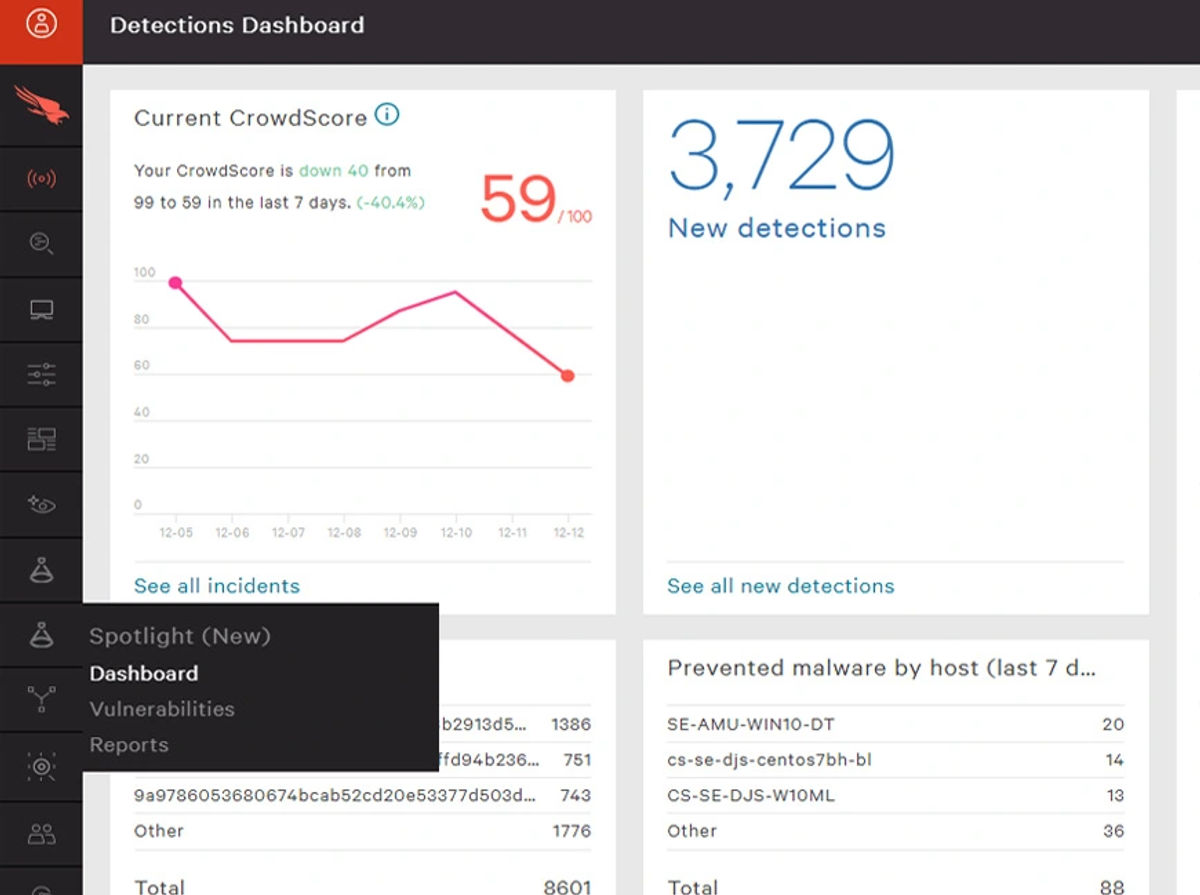
Task: Open the network graph icon in sidebar
Action: pyautogui.click(x=41, y=699)
